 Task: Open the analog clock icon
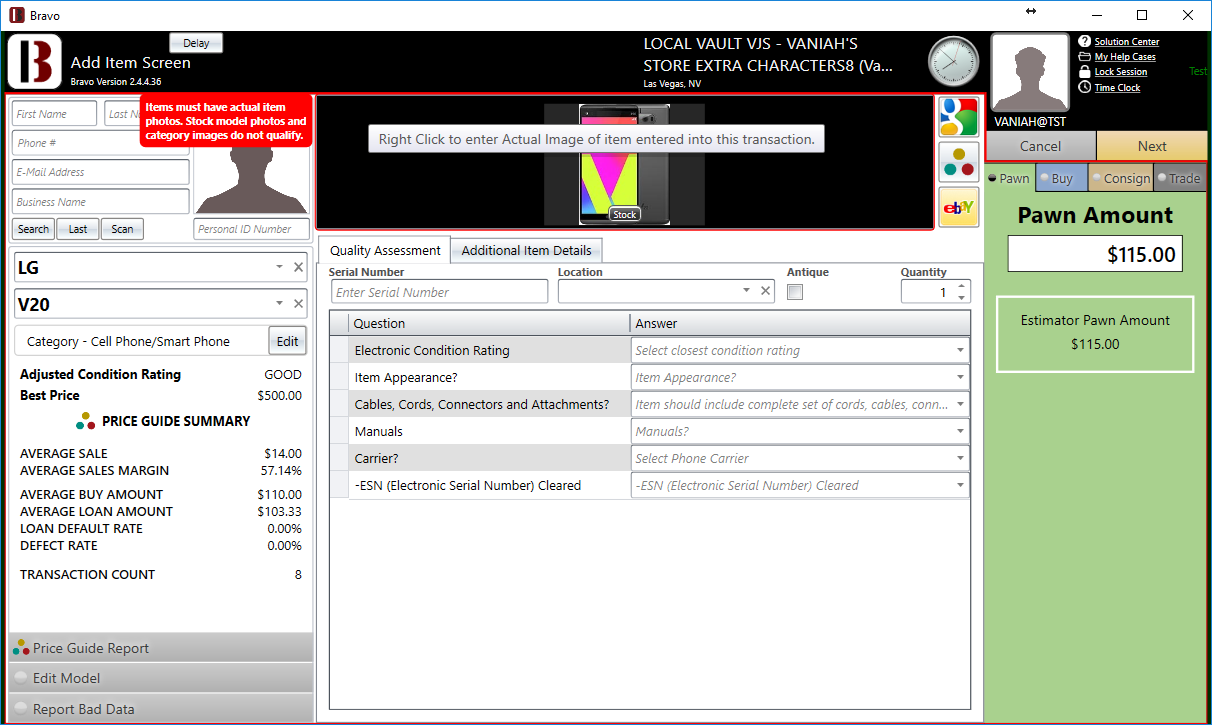click(x=953, y=61)
